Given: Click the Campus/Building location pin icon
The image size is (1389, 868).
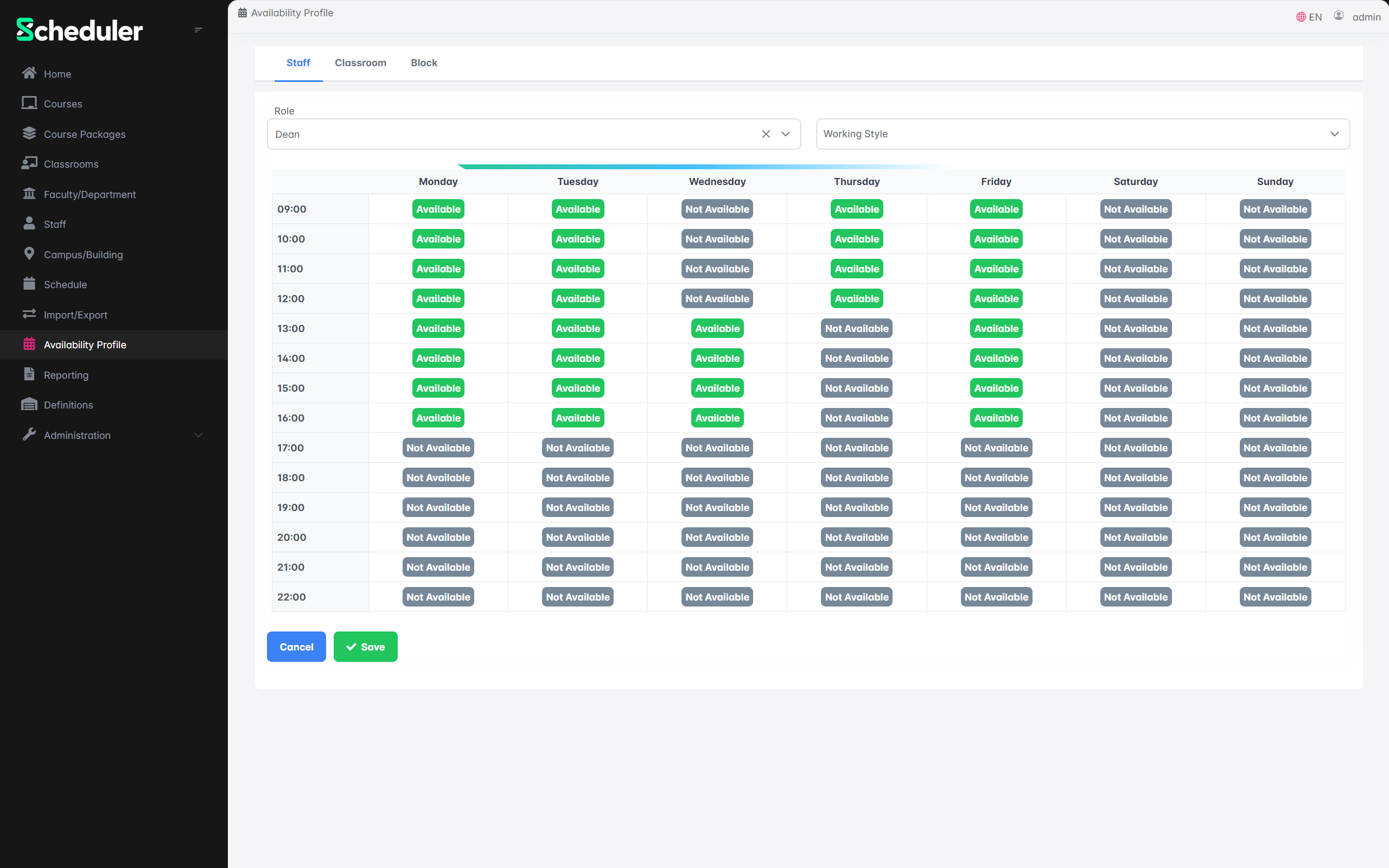Looking at the screenshot, I should click(x=29, y=254).
